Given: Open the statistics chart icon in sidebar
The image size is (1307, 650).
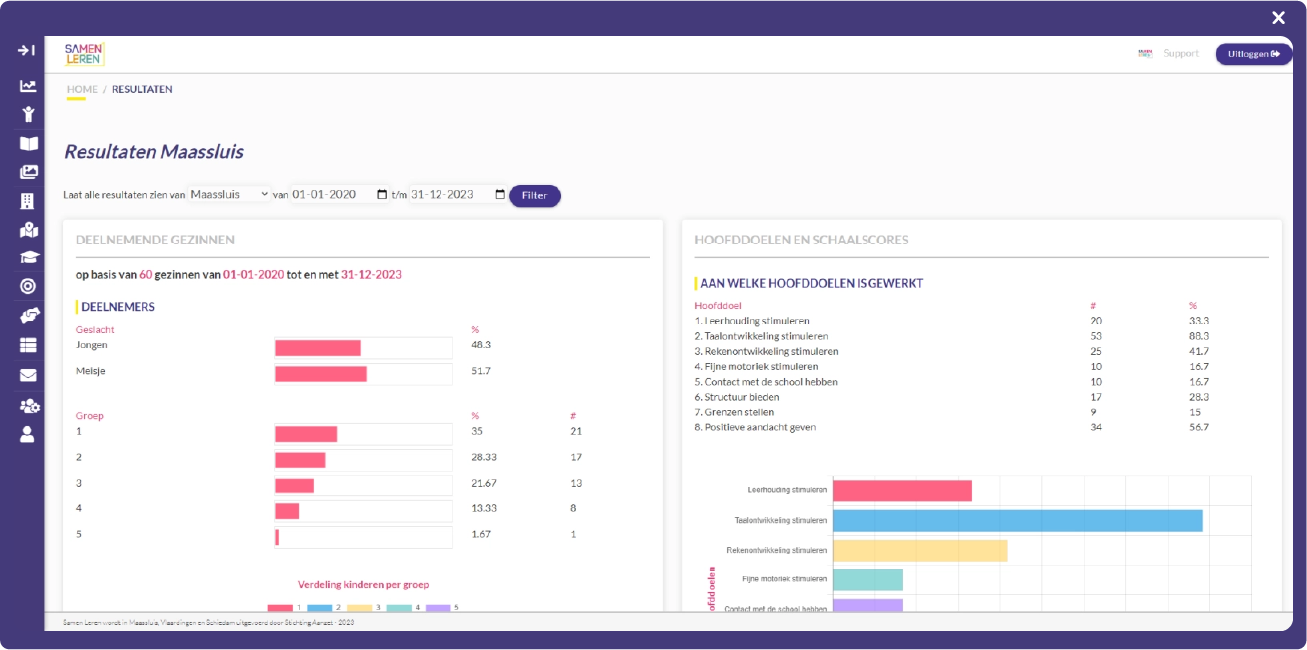Looking at the screenshot, I should pyautogui.click(x=29, y=88).
